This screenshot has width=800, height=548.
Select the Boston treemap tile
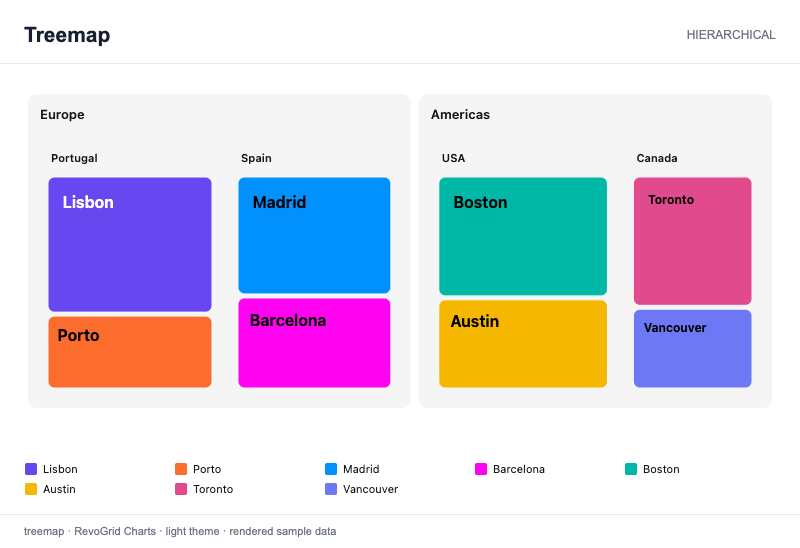[x=523, y=236]
